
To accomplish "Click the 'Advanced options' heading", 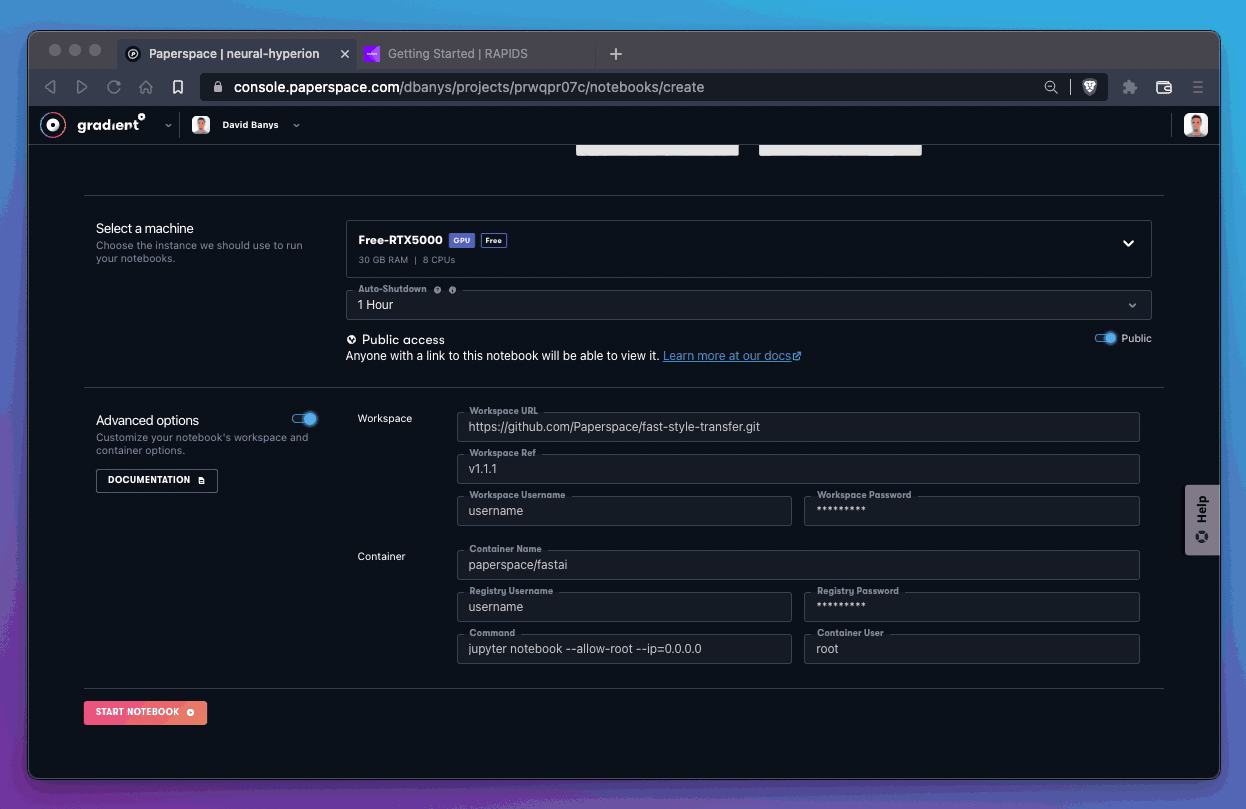I will 147,420.
